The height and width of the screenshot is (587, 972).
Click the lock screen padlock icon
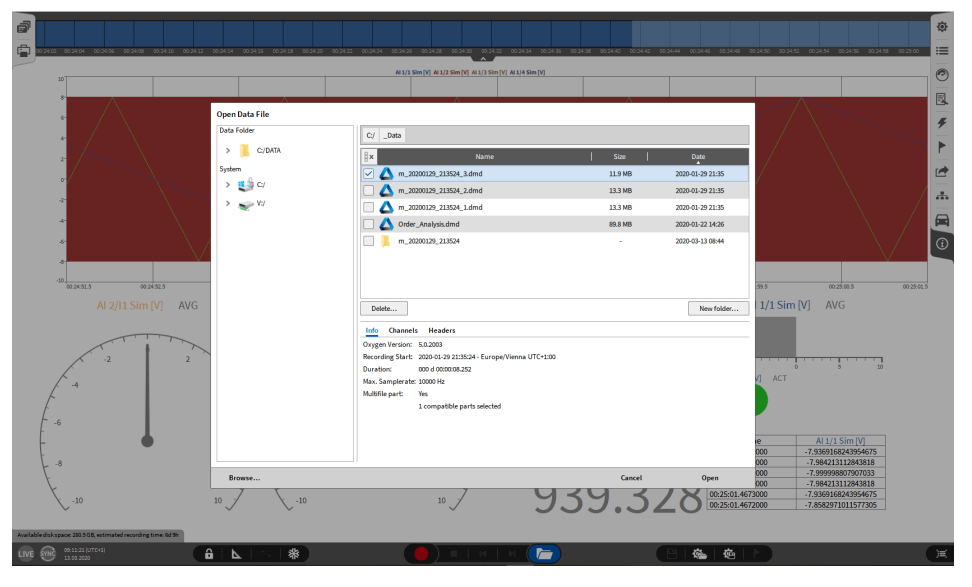(x=209, y=553)
